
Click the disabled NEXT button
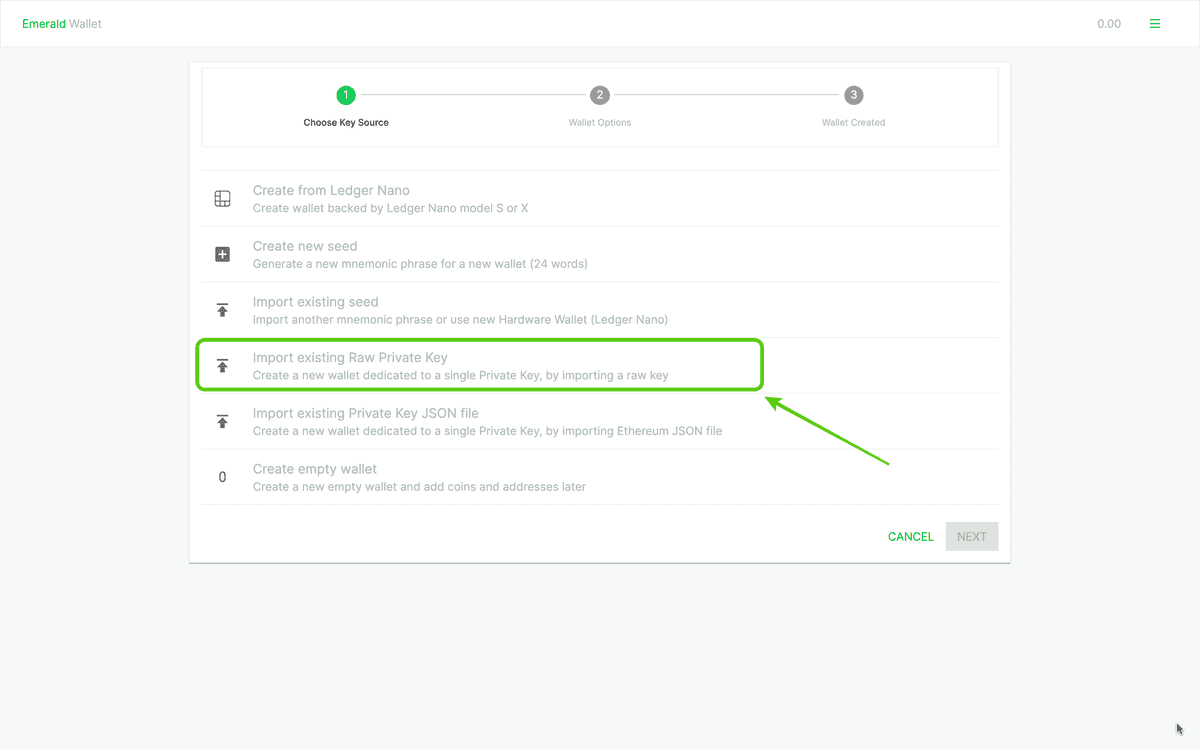[x=971, y=536]
